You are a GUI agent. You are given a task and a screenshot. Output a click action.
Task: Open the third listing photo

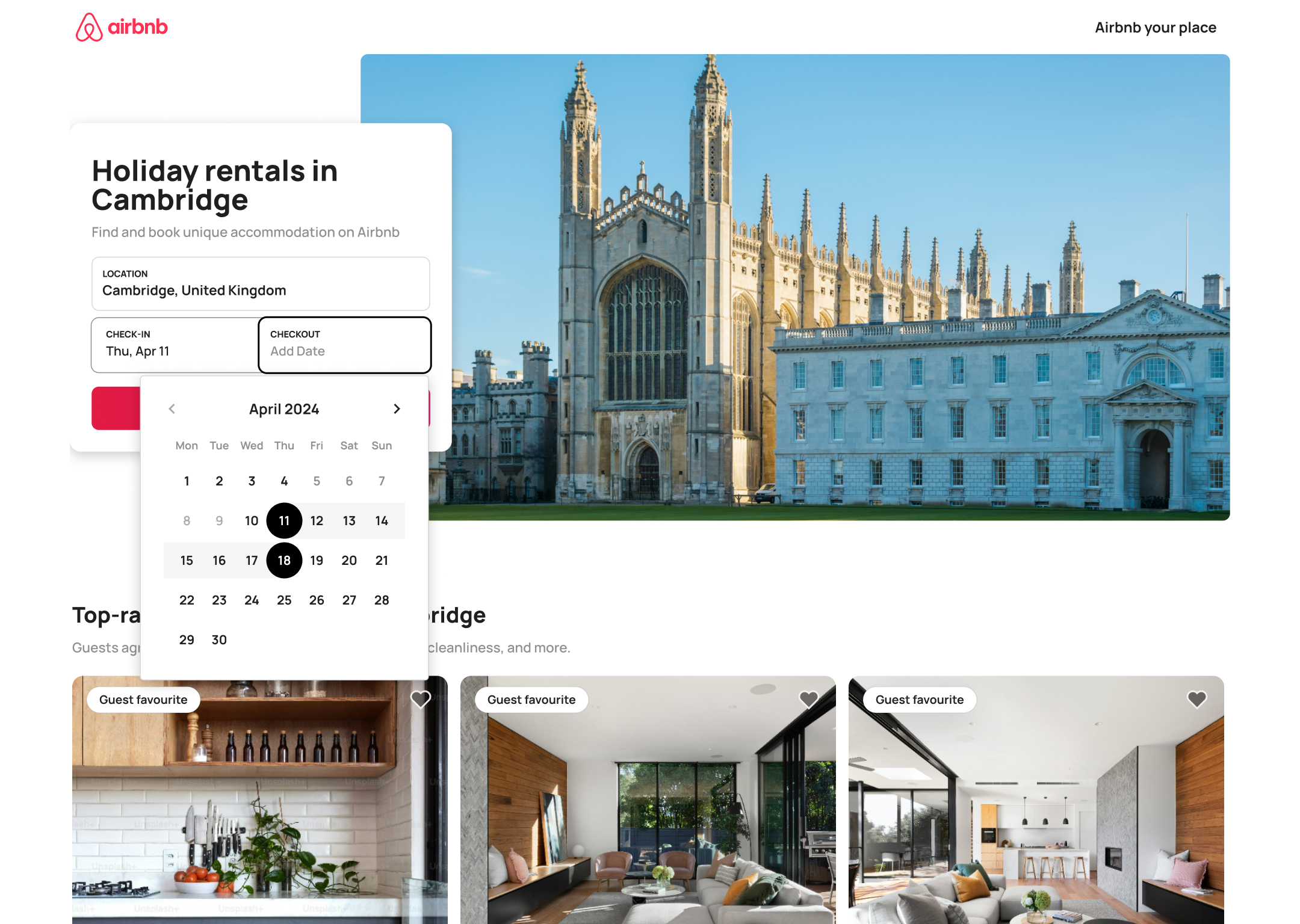pyautogui.click(x=1036, y=812)
